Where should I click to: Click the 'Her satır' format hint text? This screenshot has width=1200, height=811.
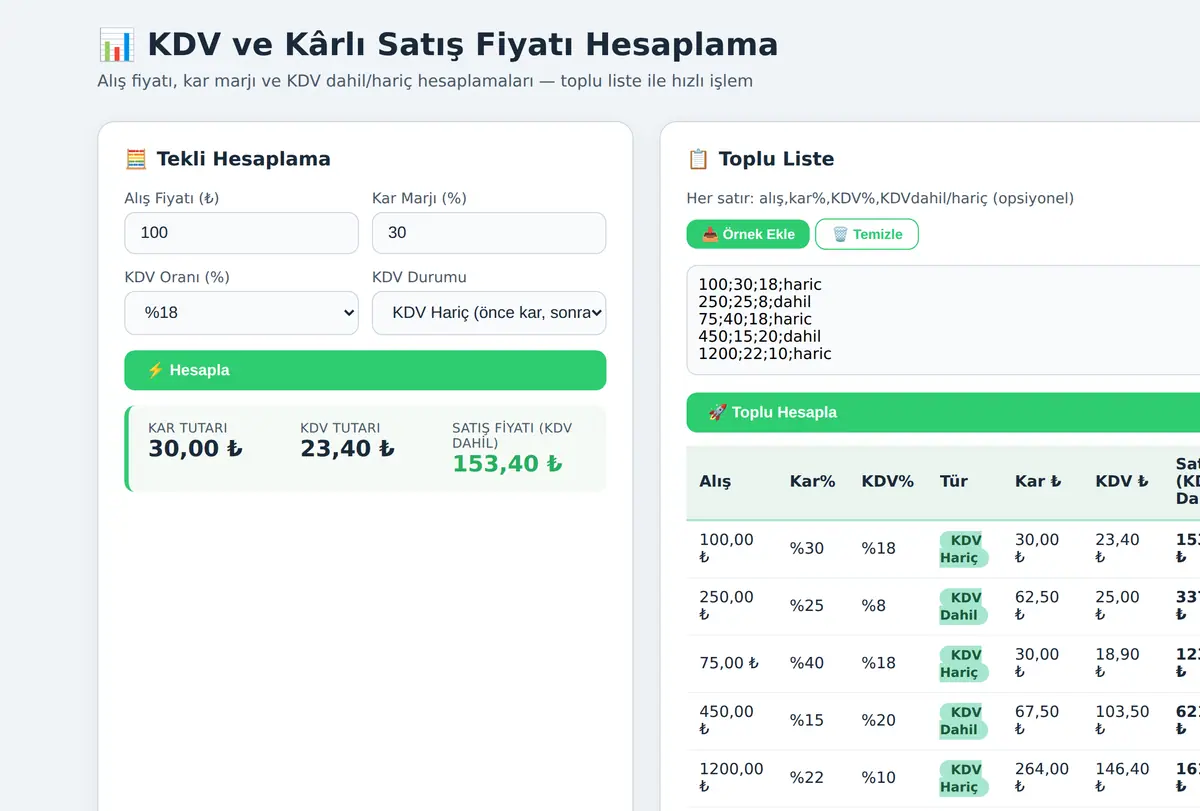click(880, 198)
